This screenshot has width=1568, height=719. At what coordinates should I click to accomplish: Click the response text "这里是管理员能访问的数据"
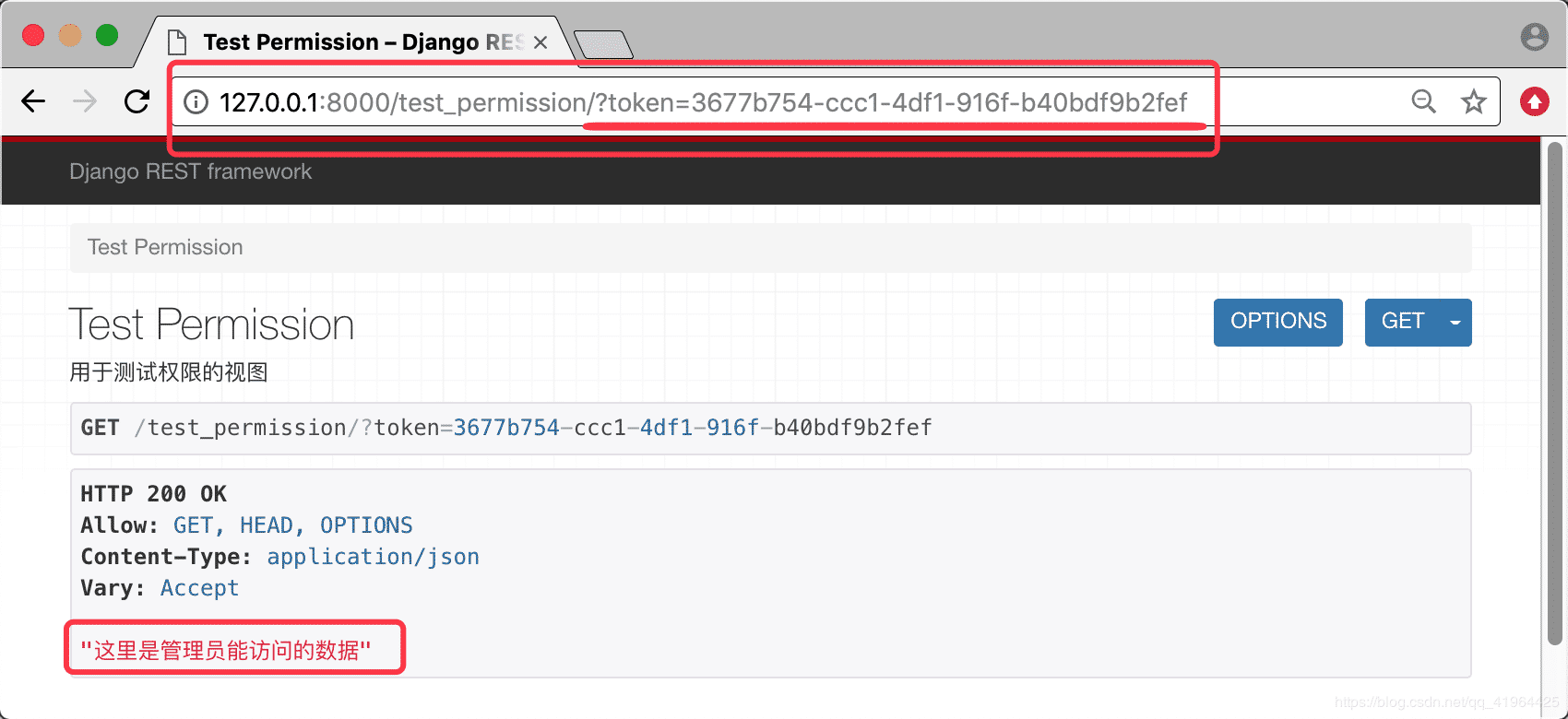point(226,650)
